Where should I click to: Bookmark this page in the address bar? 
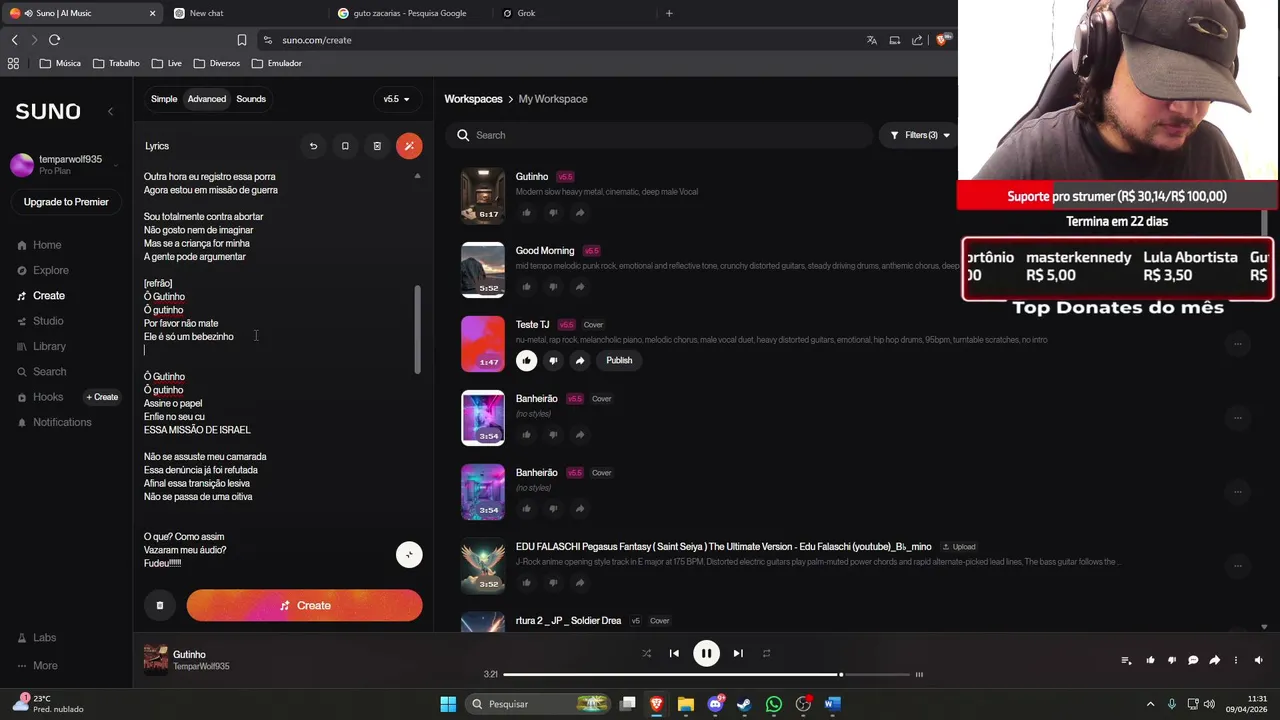[x=241, y=40]
